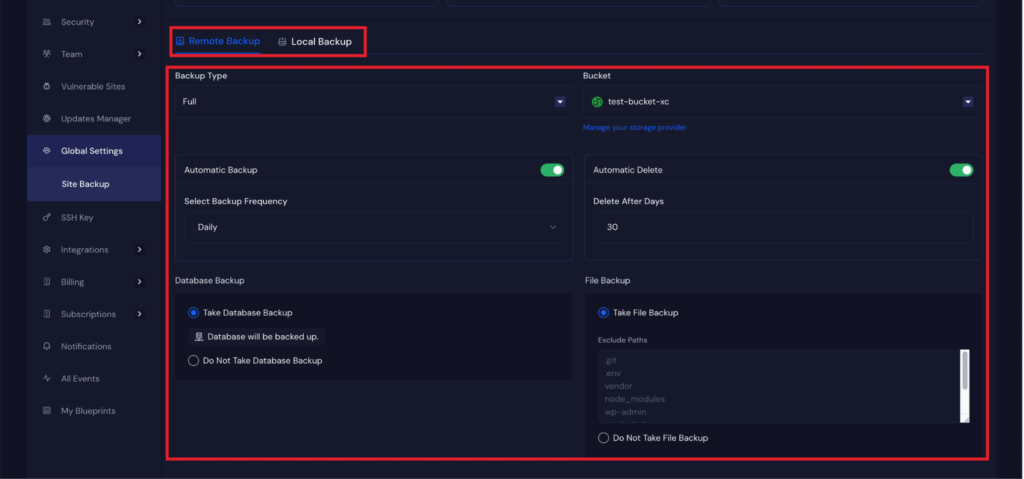This screenshot has width=1024, height=479.
Task: Click the My Blueprints icon
Action: pos(47,411)
